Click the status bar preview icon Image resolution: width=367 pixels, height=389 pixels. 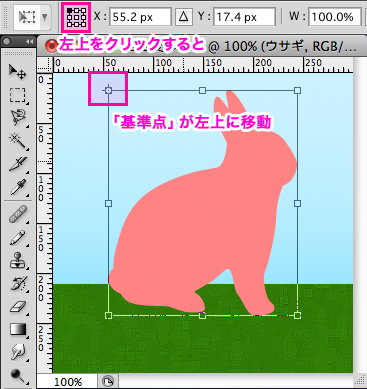108,381
